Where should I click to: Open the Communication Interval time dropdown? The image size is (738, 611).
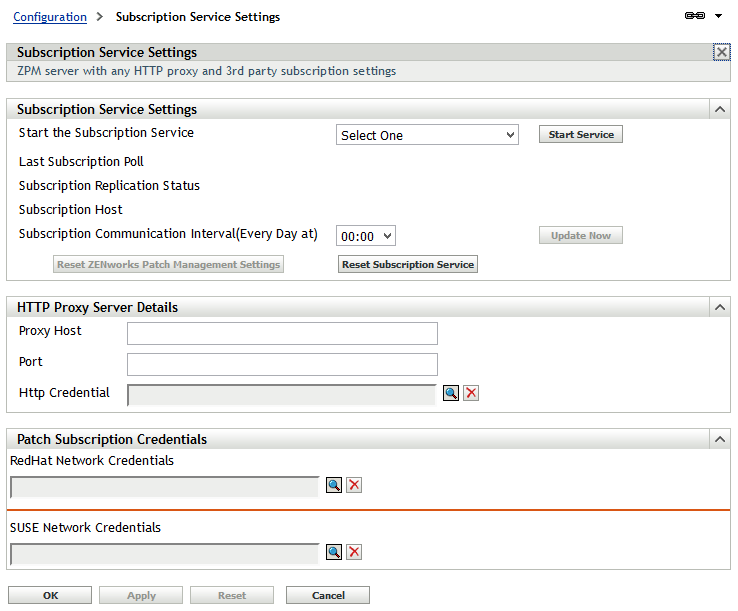tap(366, 236)
